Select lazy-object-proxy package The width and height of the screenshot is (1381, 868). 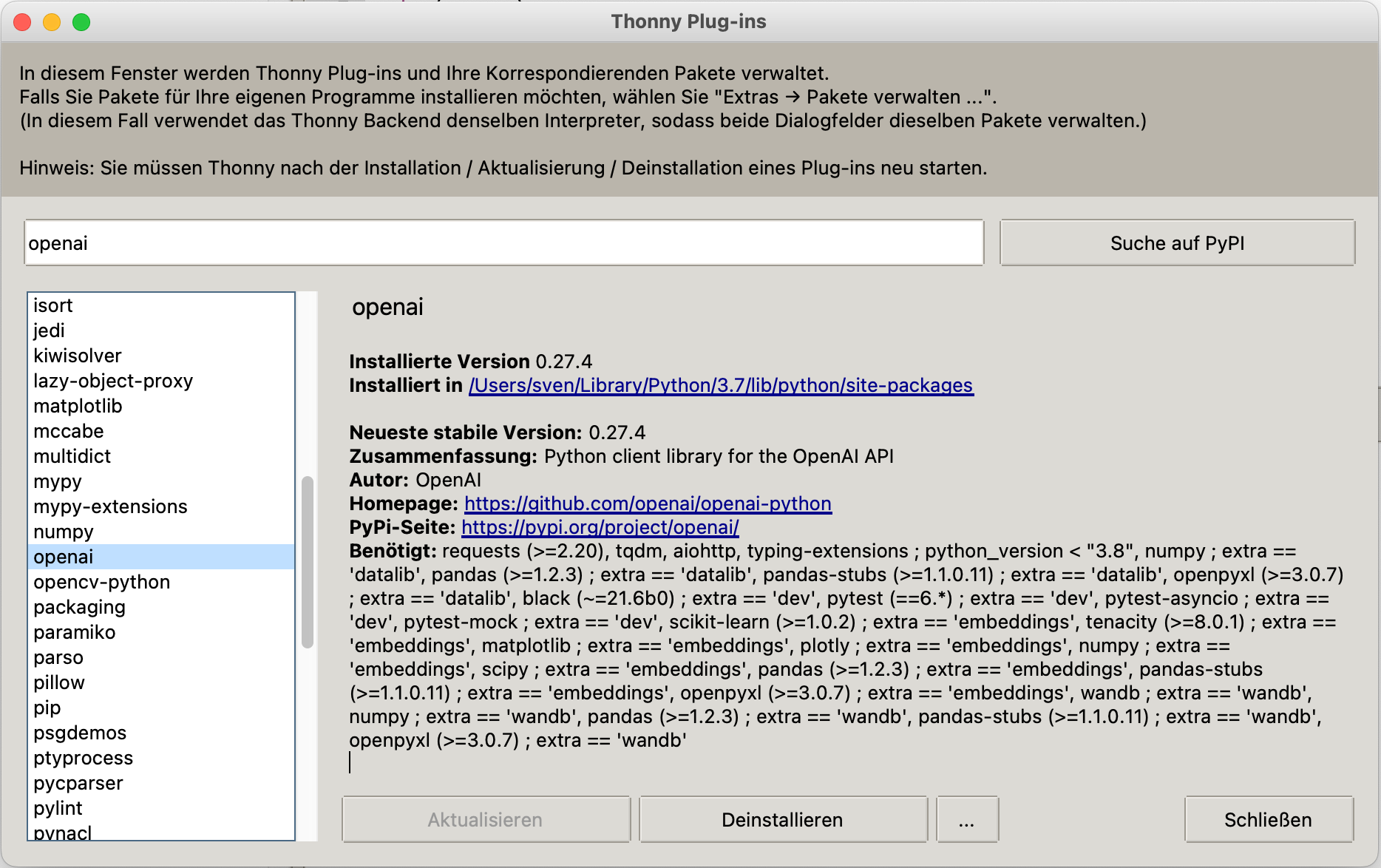pyautogui.click(x=161, y=381)
